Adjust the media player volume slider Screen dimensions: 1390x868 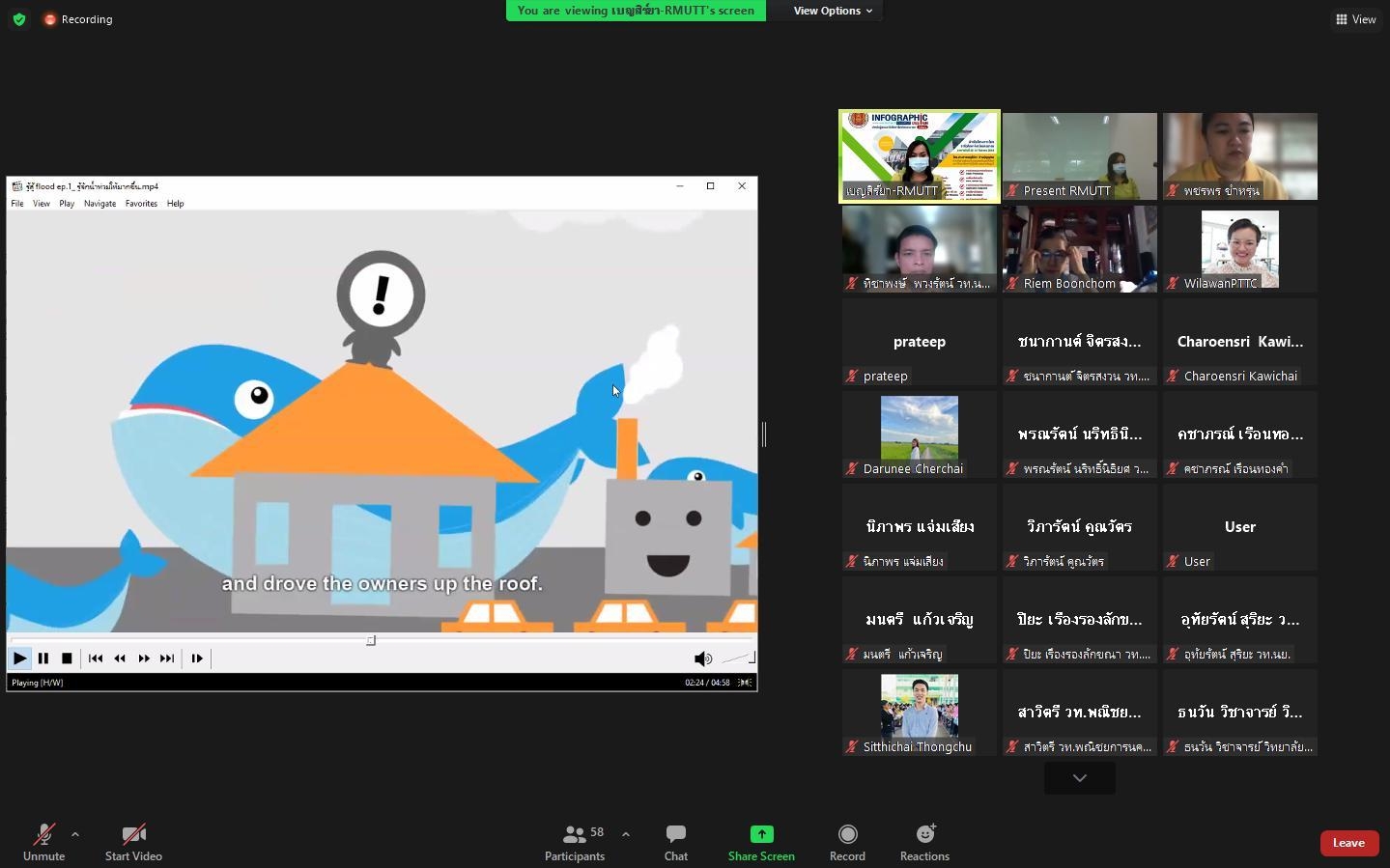click(x=738, y=658)
